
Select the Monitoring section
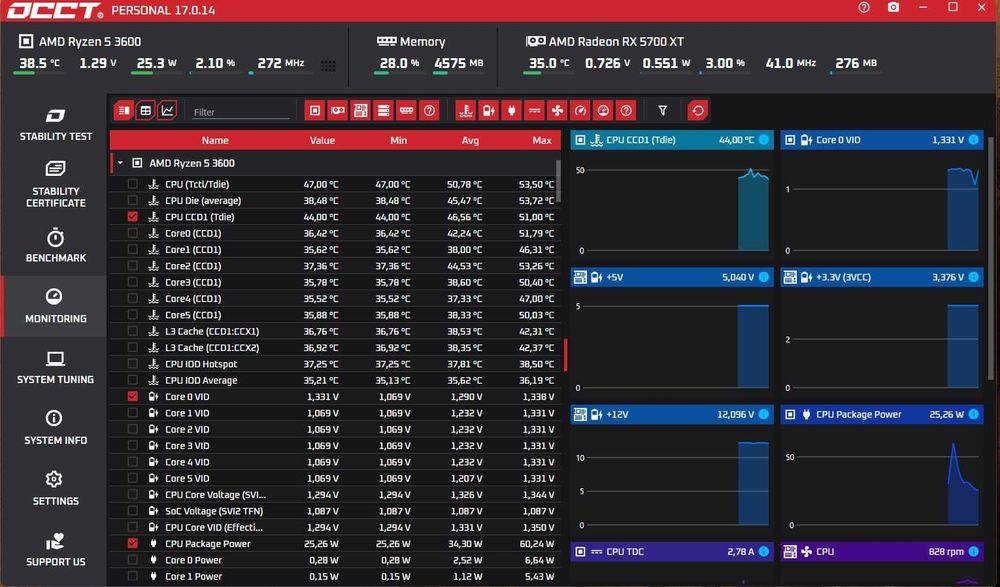pos(55,306)
